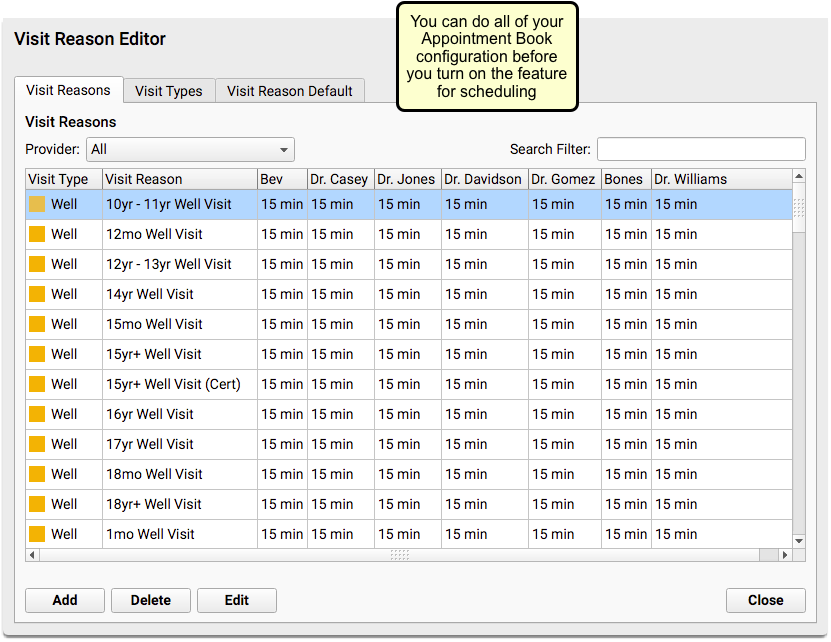Click into the Search Filter field
831x642 pixels.
pos(701,149)
